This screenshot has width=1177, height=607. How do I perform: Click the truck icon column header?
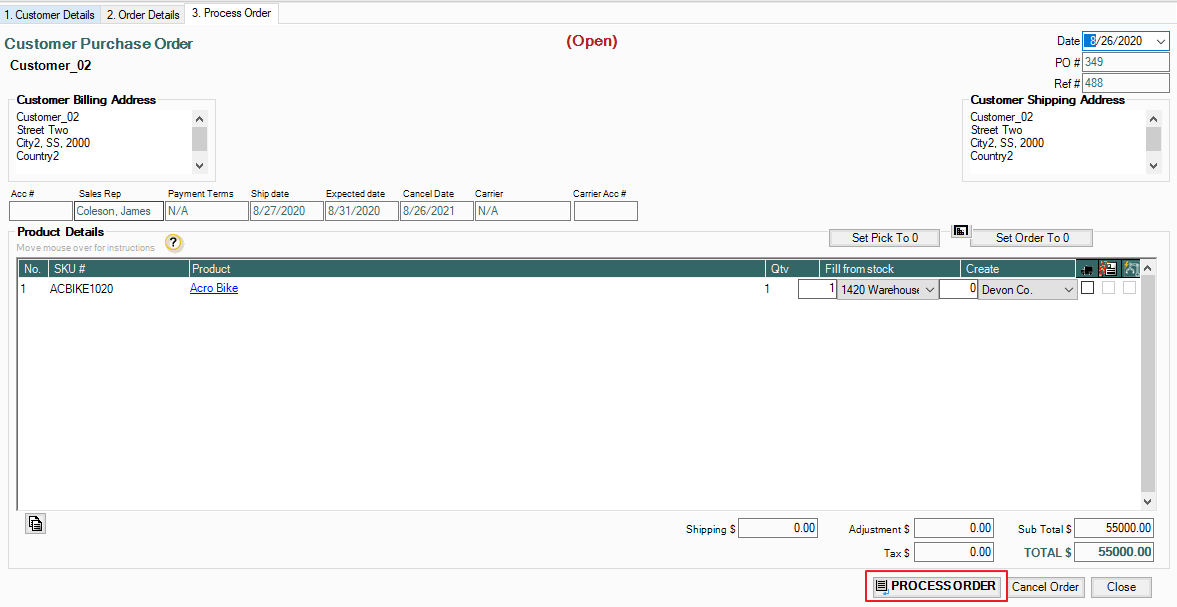[1087, 268]
